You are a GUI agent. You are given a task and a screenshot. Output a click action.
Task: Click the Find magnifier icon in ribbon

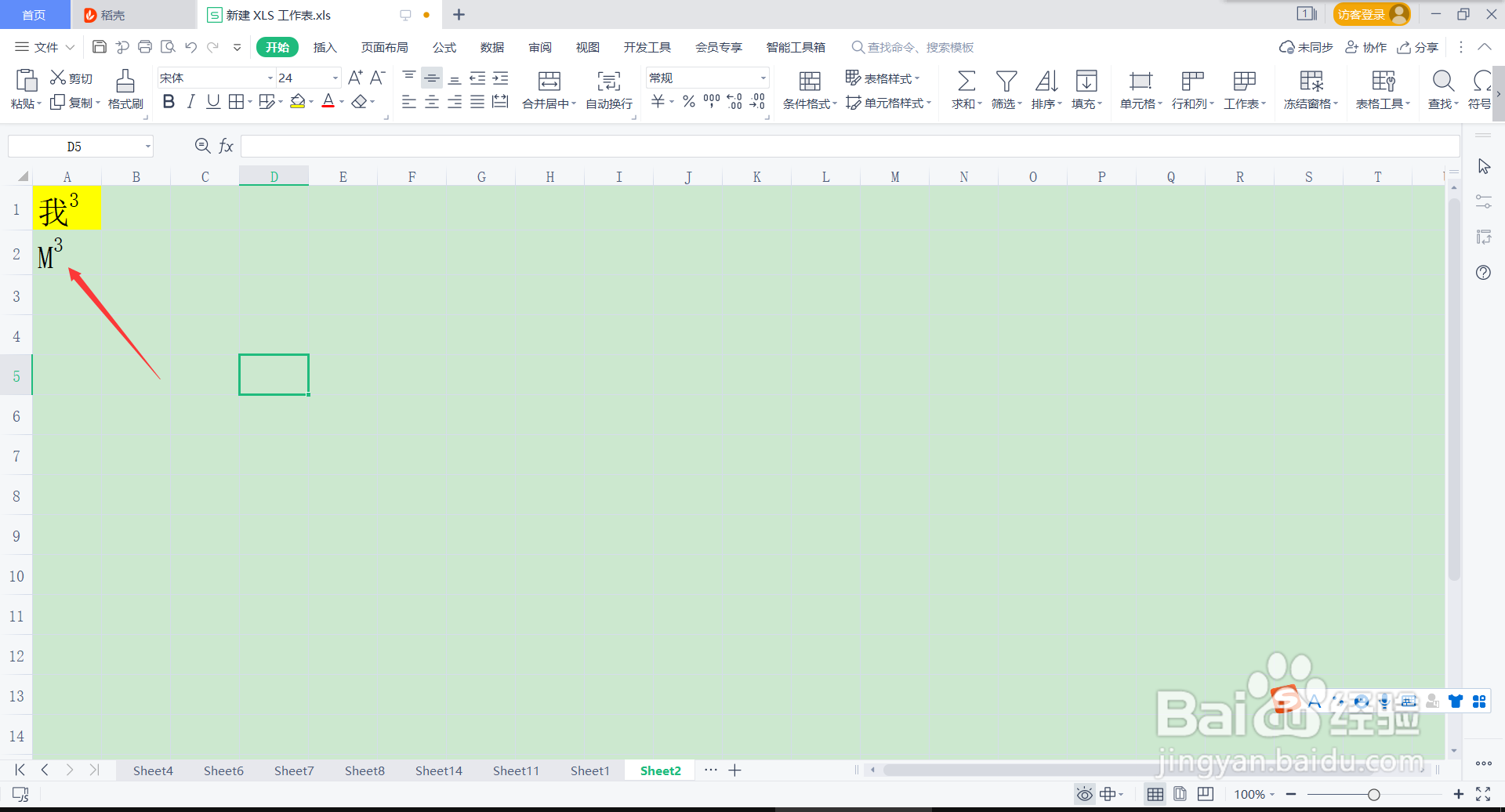pyautogui.click(x=1443, y=81)
